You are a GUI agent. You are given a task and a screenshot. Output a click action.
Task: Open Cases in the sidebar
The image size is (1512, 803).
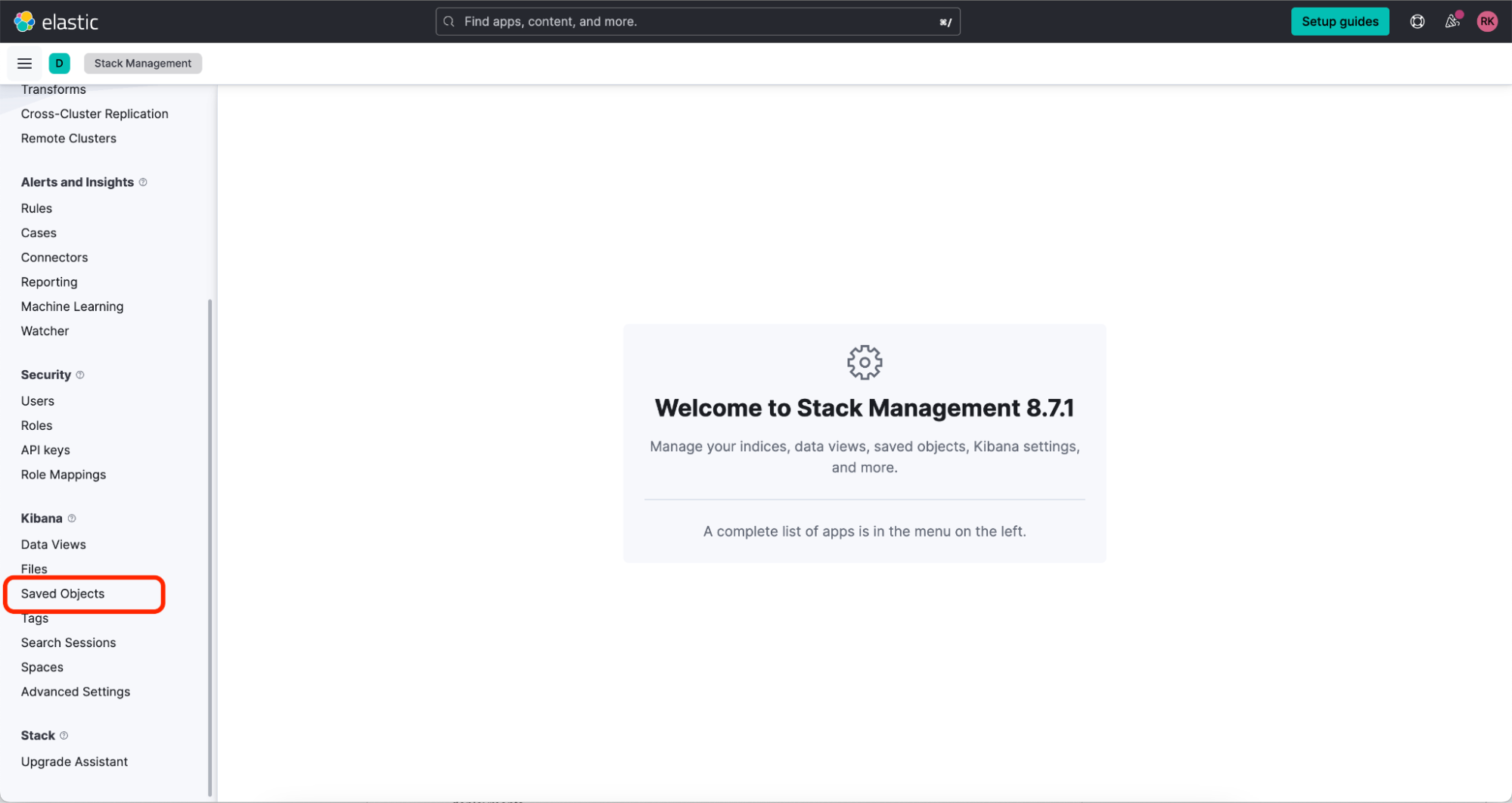(x=39, y=233)
